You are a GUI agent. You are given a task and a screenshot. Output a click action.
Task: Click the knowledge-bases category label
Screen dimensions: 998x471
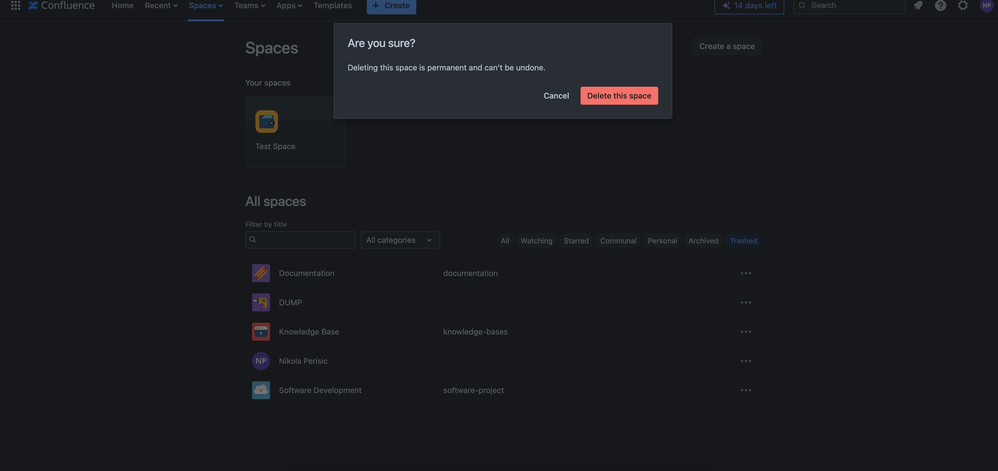click(475, 332)
